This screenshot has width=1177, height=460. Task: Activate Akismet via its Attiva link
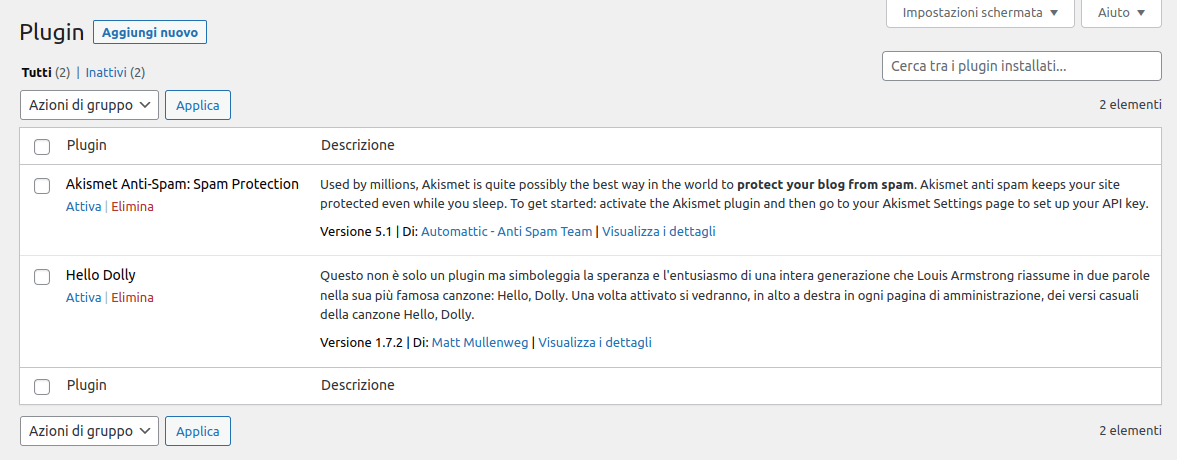click(x=83, y=207)
